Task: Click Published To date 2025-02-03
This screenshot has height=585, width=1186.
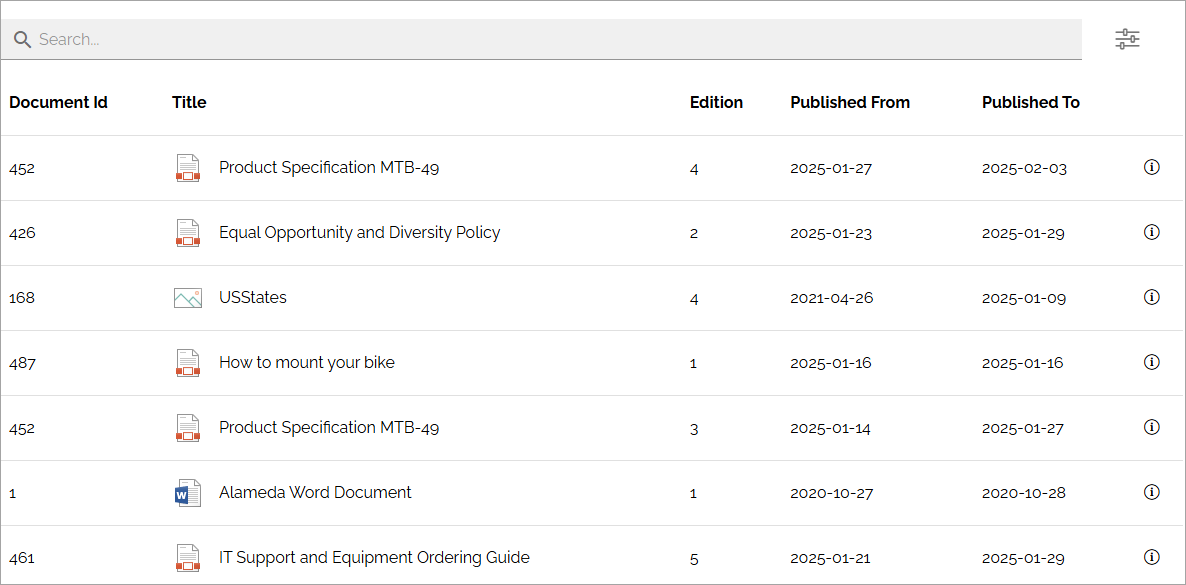Action: 1024,168
